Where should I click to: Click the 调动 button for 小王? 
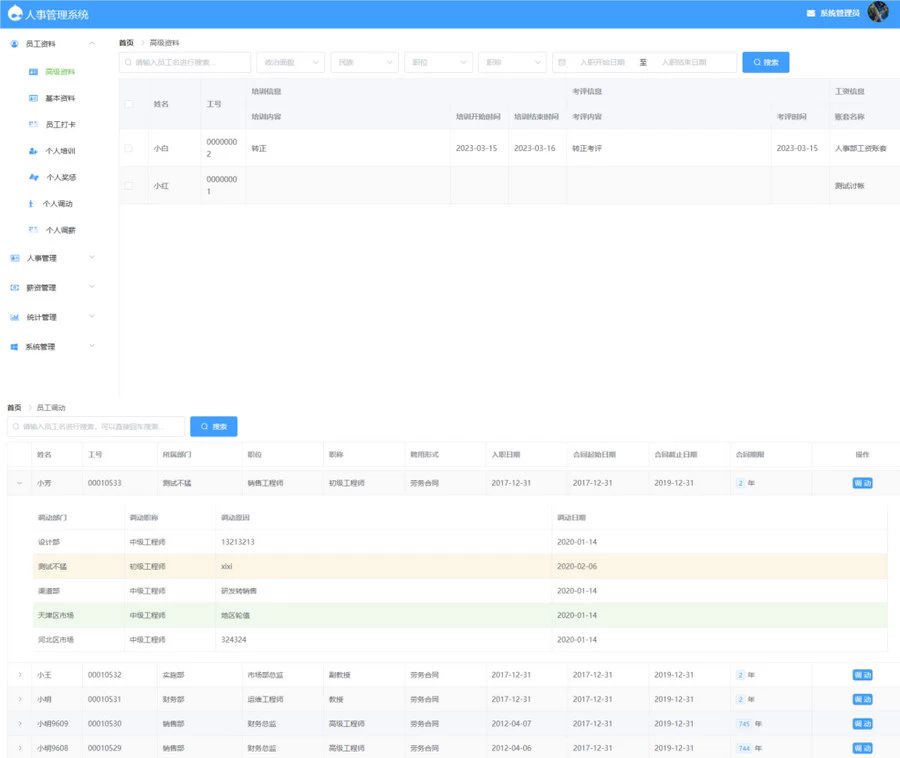862,675
